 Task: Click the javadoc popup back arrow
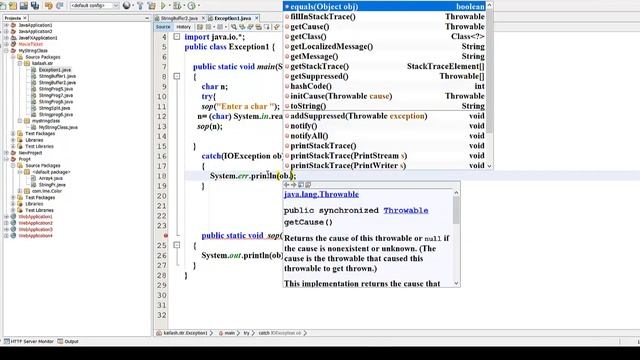(x=287, y=185)
